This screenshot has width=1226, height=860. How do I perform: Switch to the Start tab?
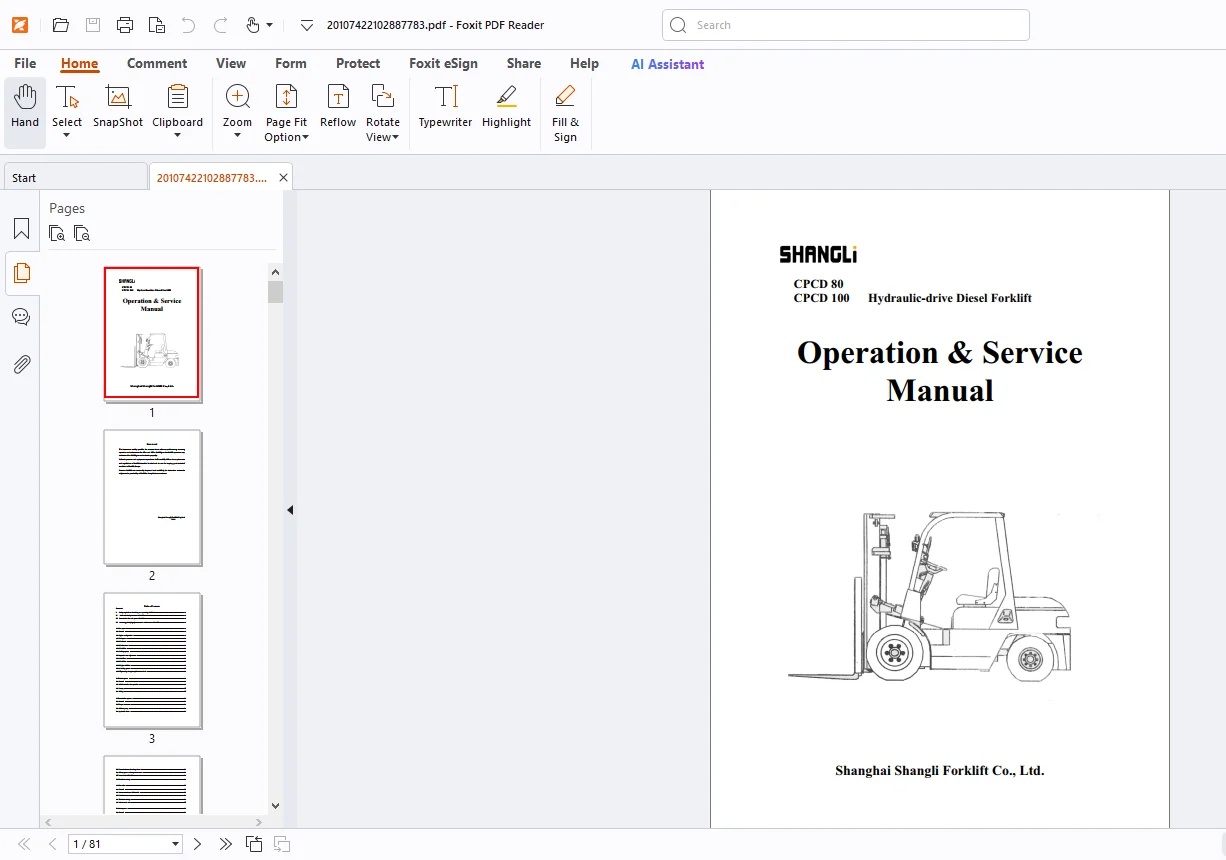[75, 177]
